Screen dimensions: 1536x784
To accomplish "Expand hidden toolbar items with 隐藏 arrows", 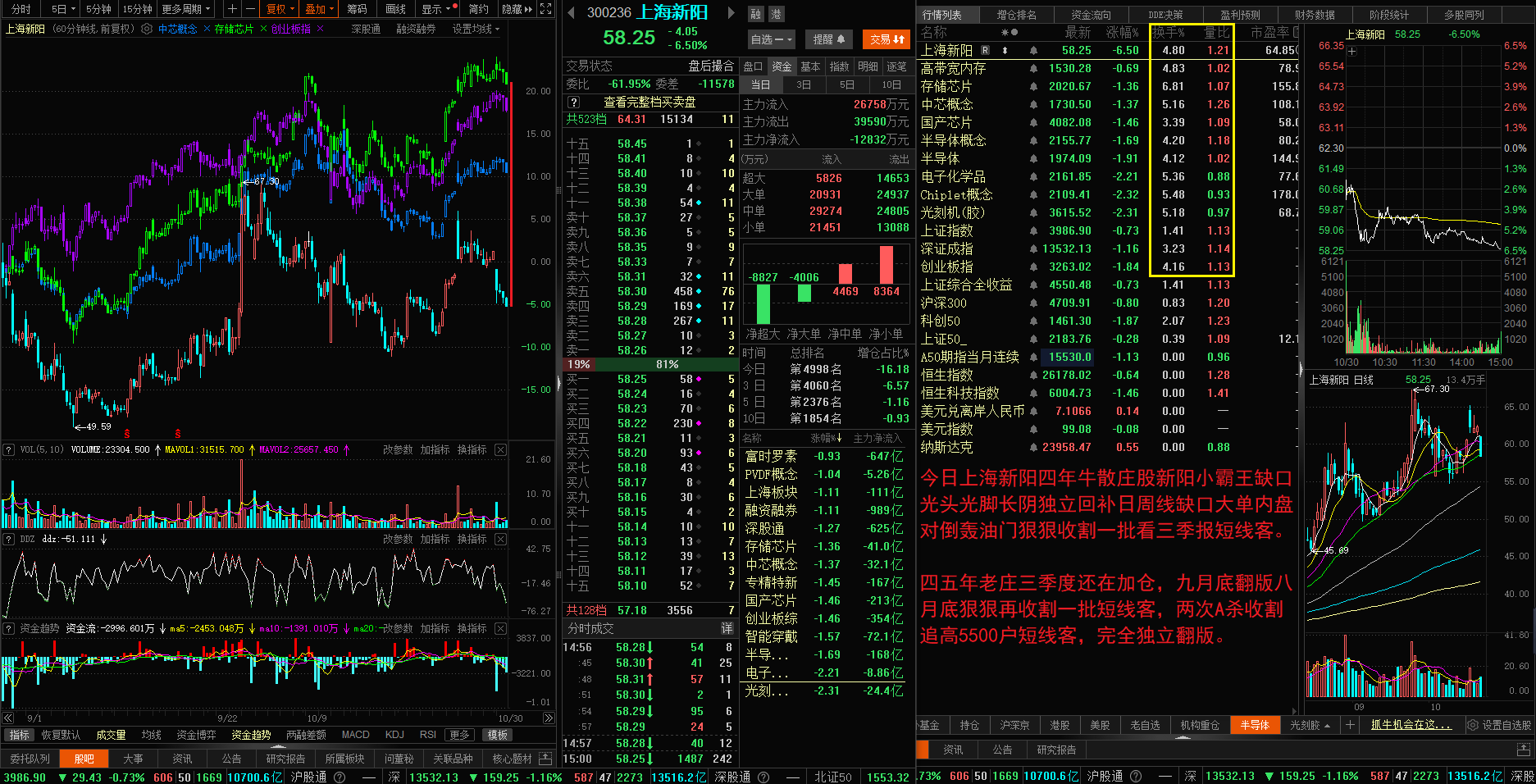I will pyautogui.click(x=517, y=9).
